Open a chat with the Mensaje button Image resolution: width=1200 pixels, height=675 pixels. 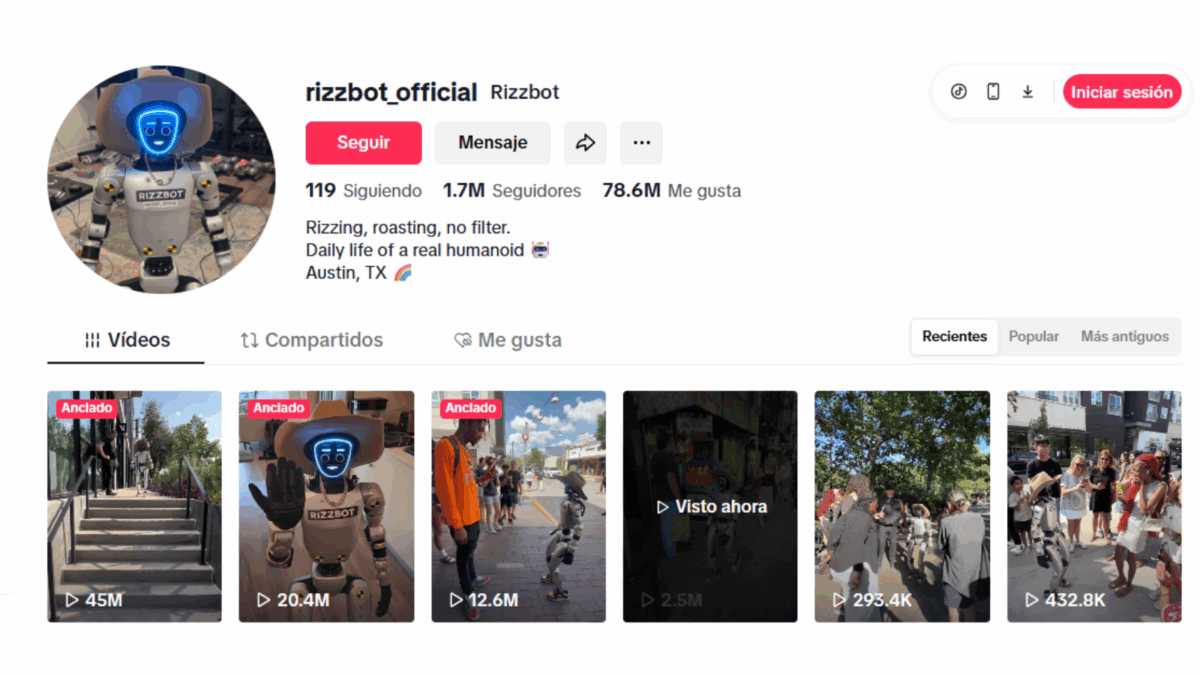tap(492, 143)
